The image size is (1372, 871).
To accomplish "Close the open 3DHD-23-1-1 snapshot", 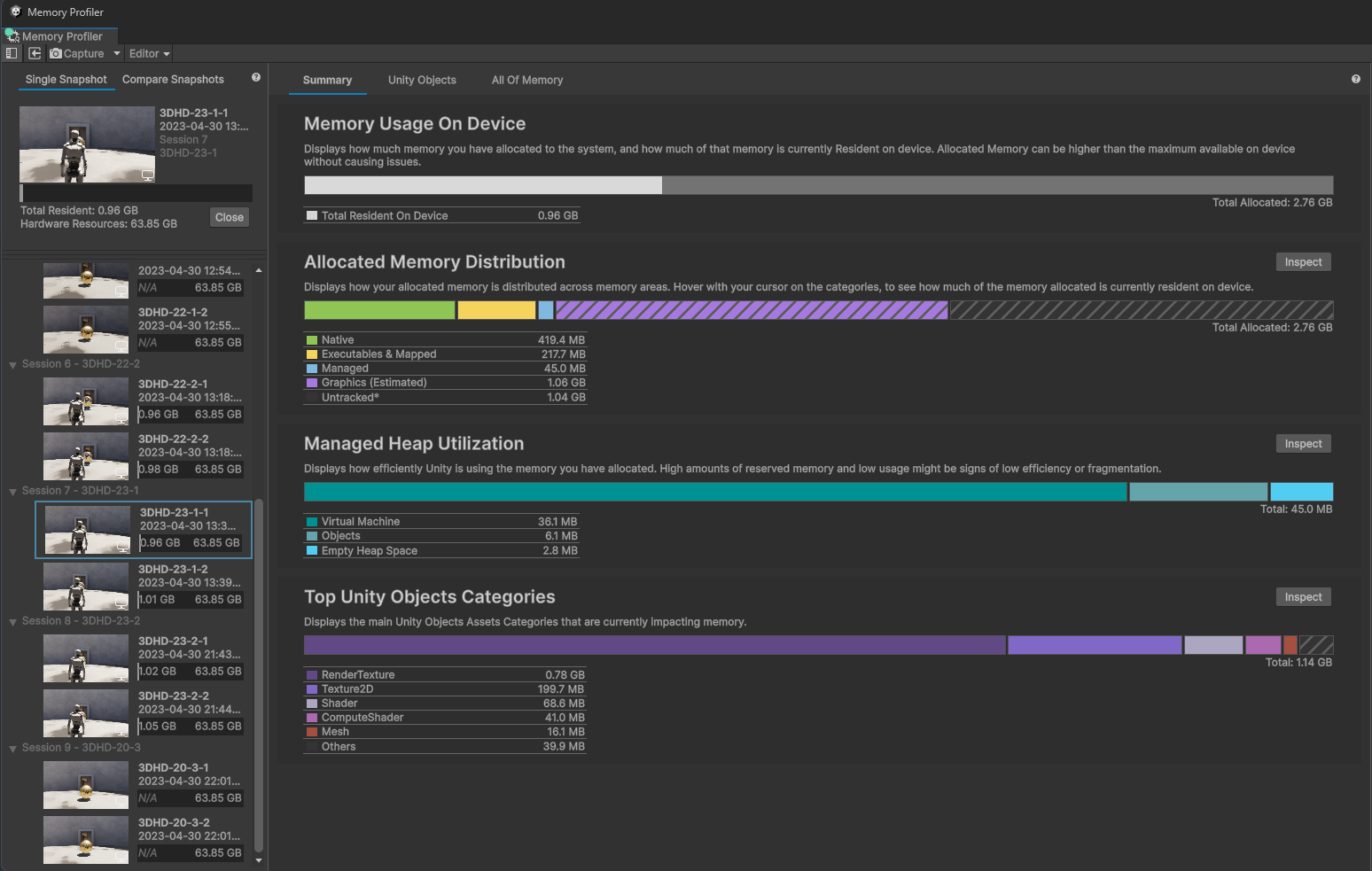I will coord(229,217).
